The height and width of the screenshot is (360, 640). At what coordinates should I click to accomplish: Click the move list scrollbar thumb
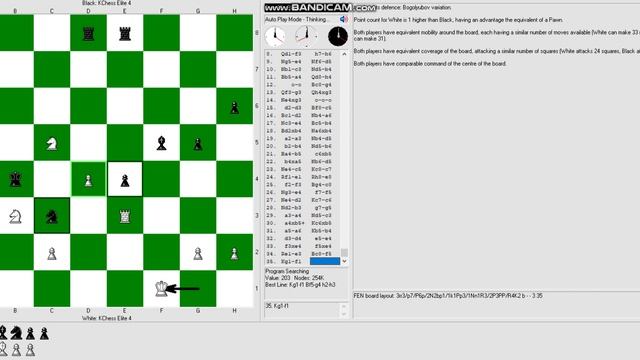(x=344, y=252)
